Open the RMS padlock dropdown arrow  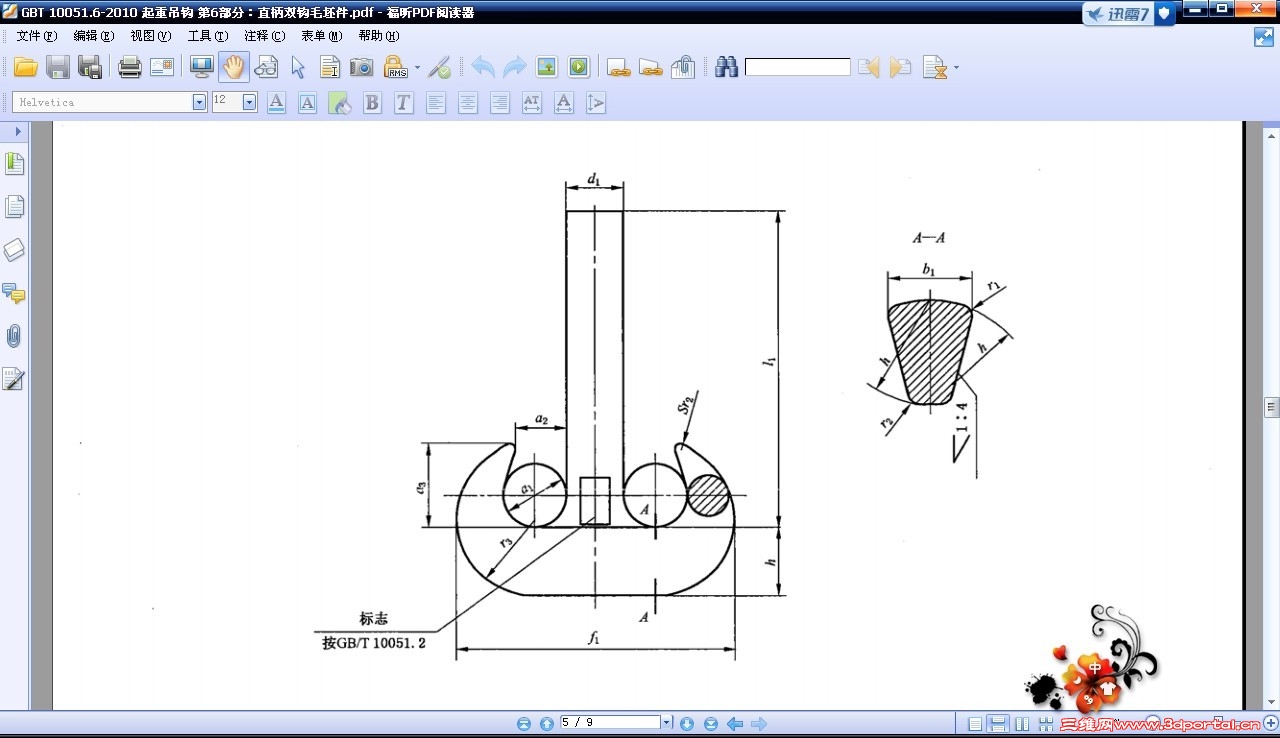417,68
